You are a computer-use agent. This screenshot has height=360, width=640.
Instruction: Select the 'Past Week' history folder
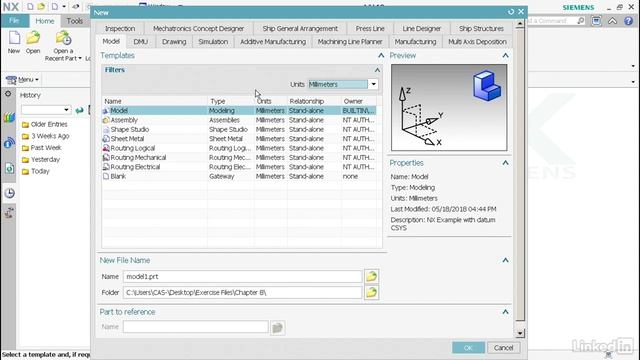pos(42,148)
